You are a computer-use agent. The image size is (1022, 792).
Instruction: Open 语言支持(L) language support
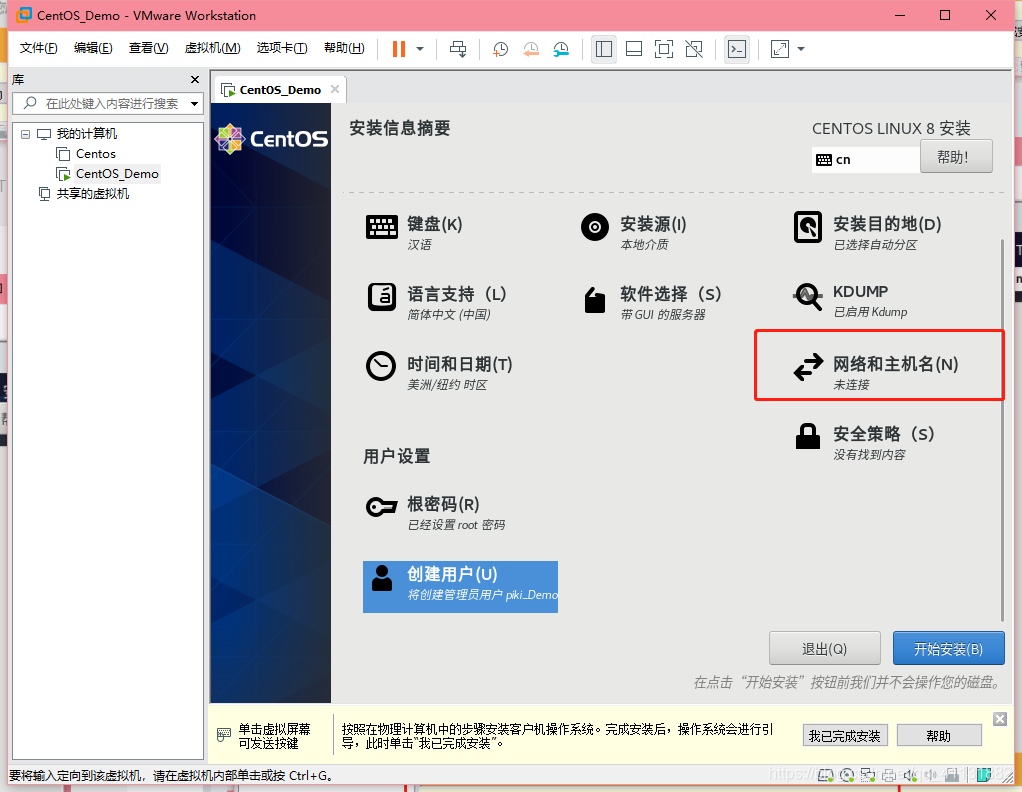[x=437, y=302]
